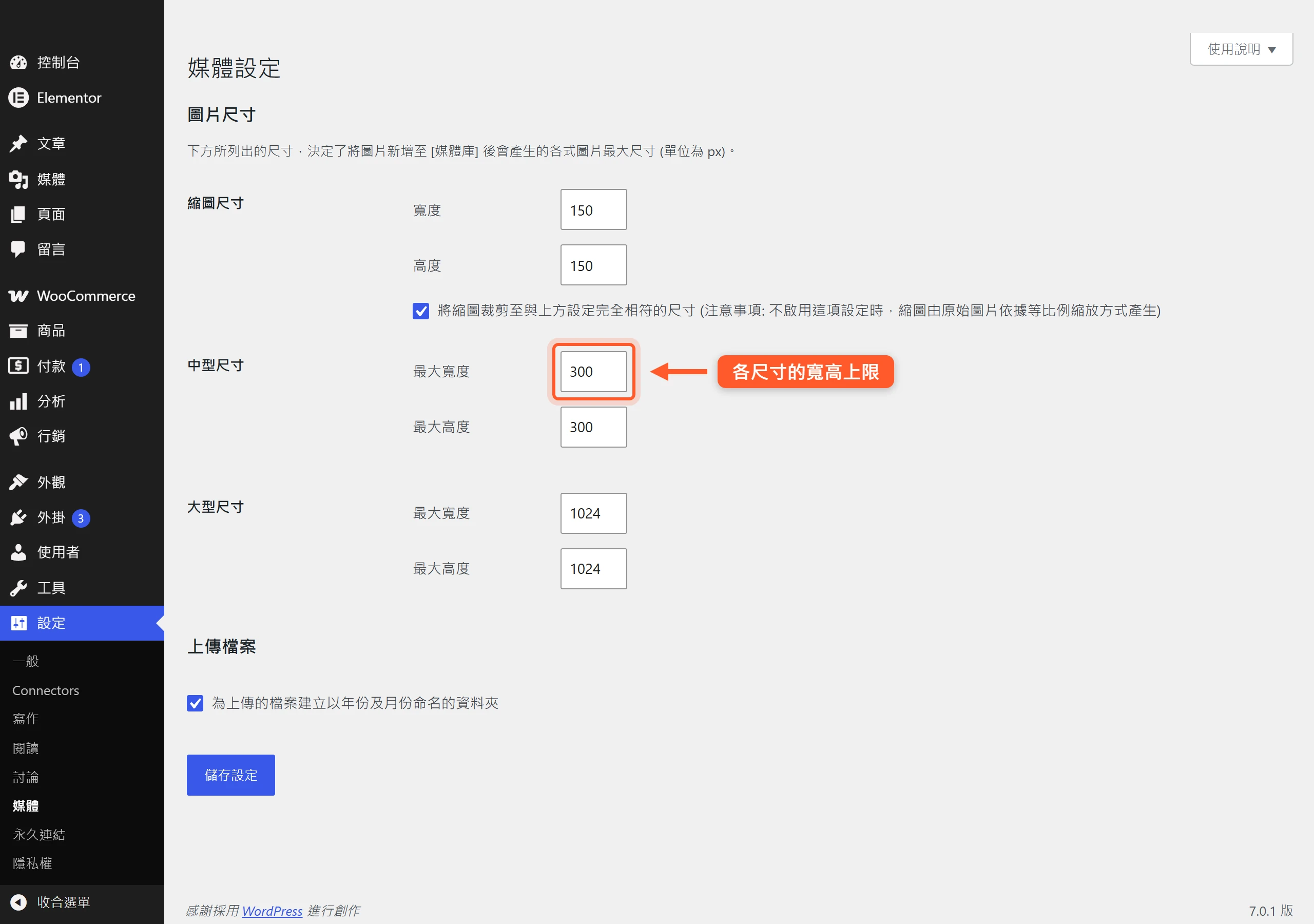Click the 收合選單 collapse menu label
1314x924 pixels.
point(64,902)
